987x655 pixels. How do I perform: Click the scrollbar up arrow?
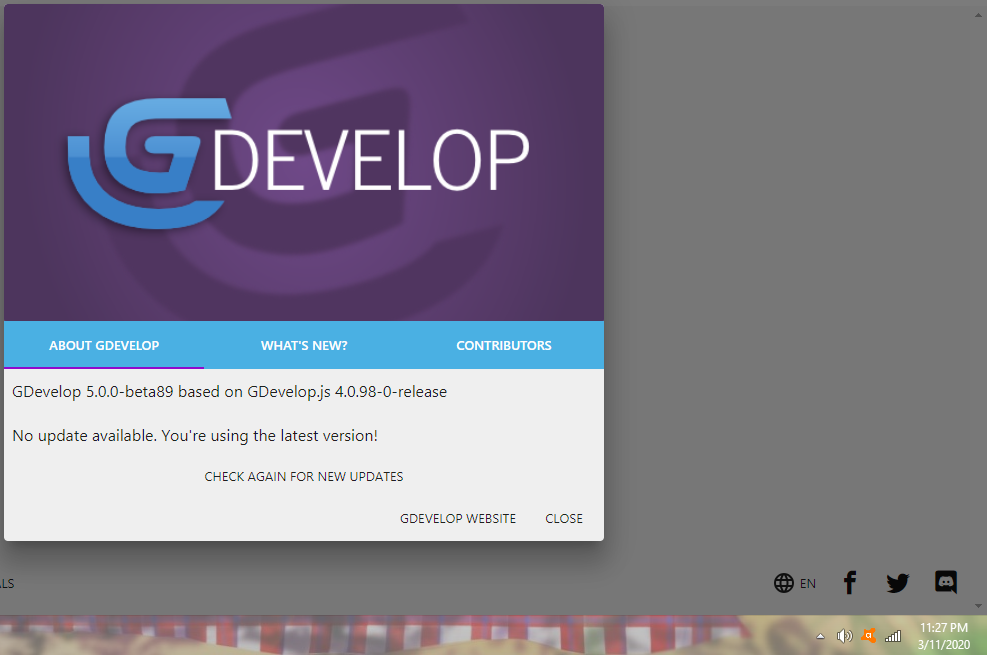(x=978, y=14)
